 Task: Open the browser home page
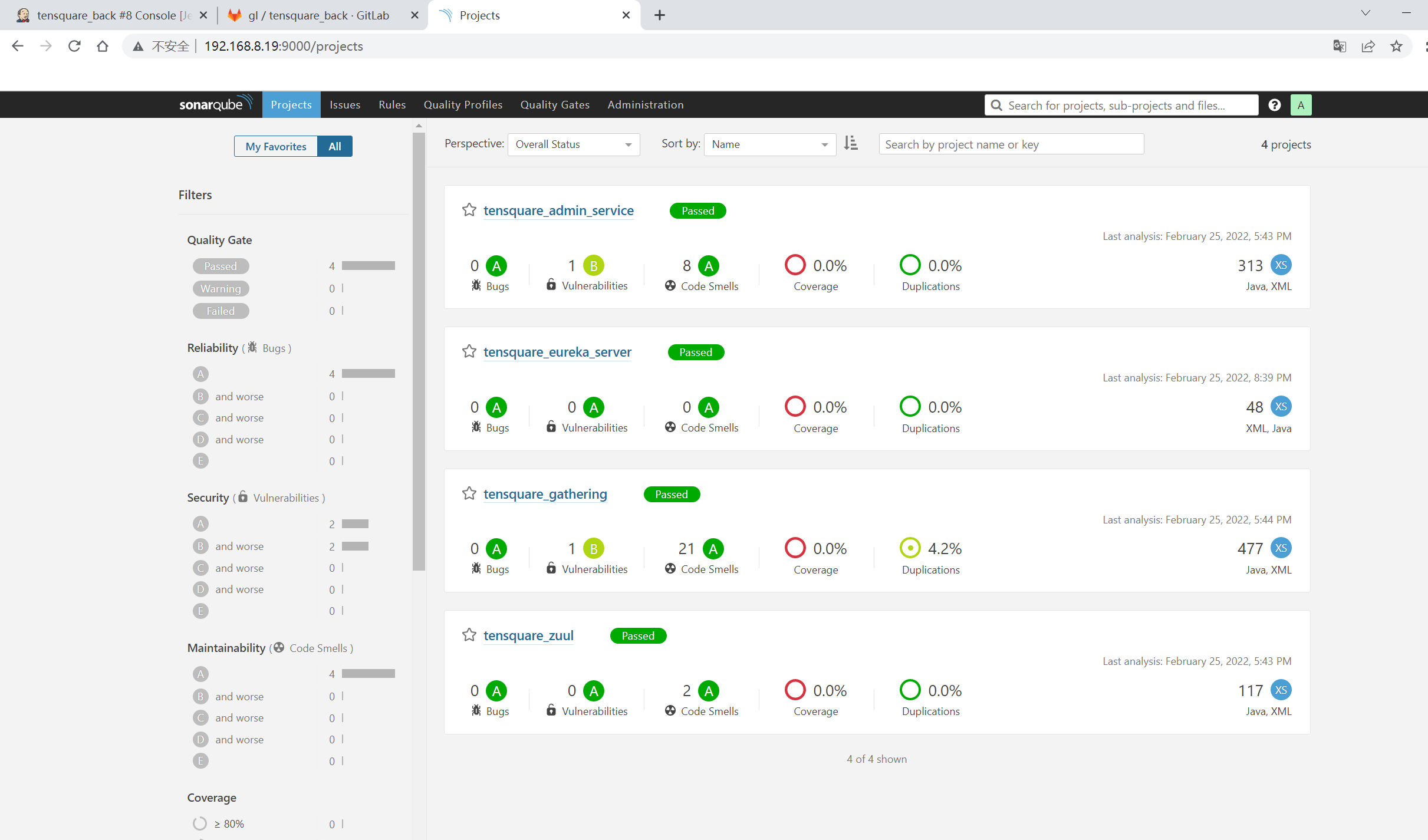pyautogui.click(x=103, y=46)
